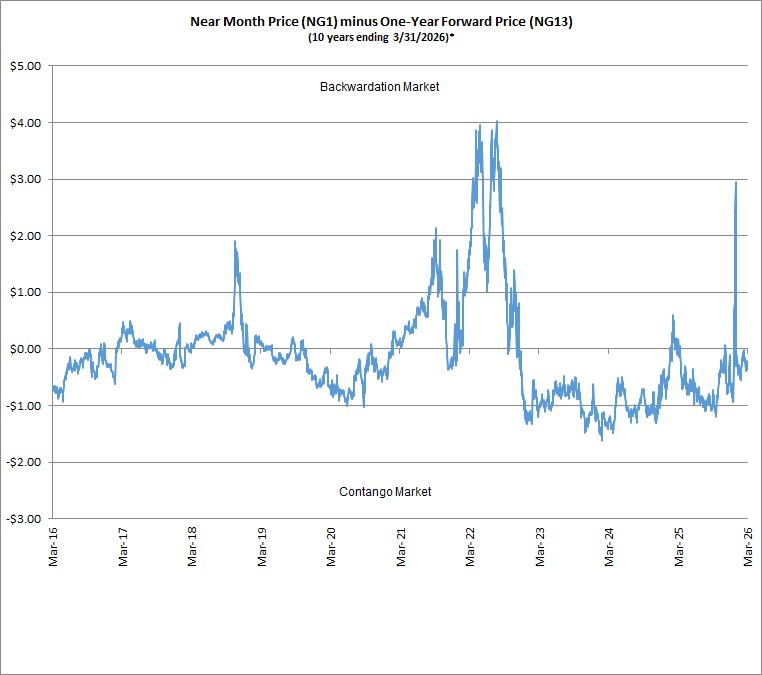Screen dimensions: 762x675
Task: Click the 'Backwardation Market' label
Action: coord(380,87)
